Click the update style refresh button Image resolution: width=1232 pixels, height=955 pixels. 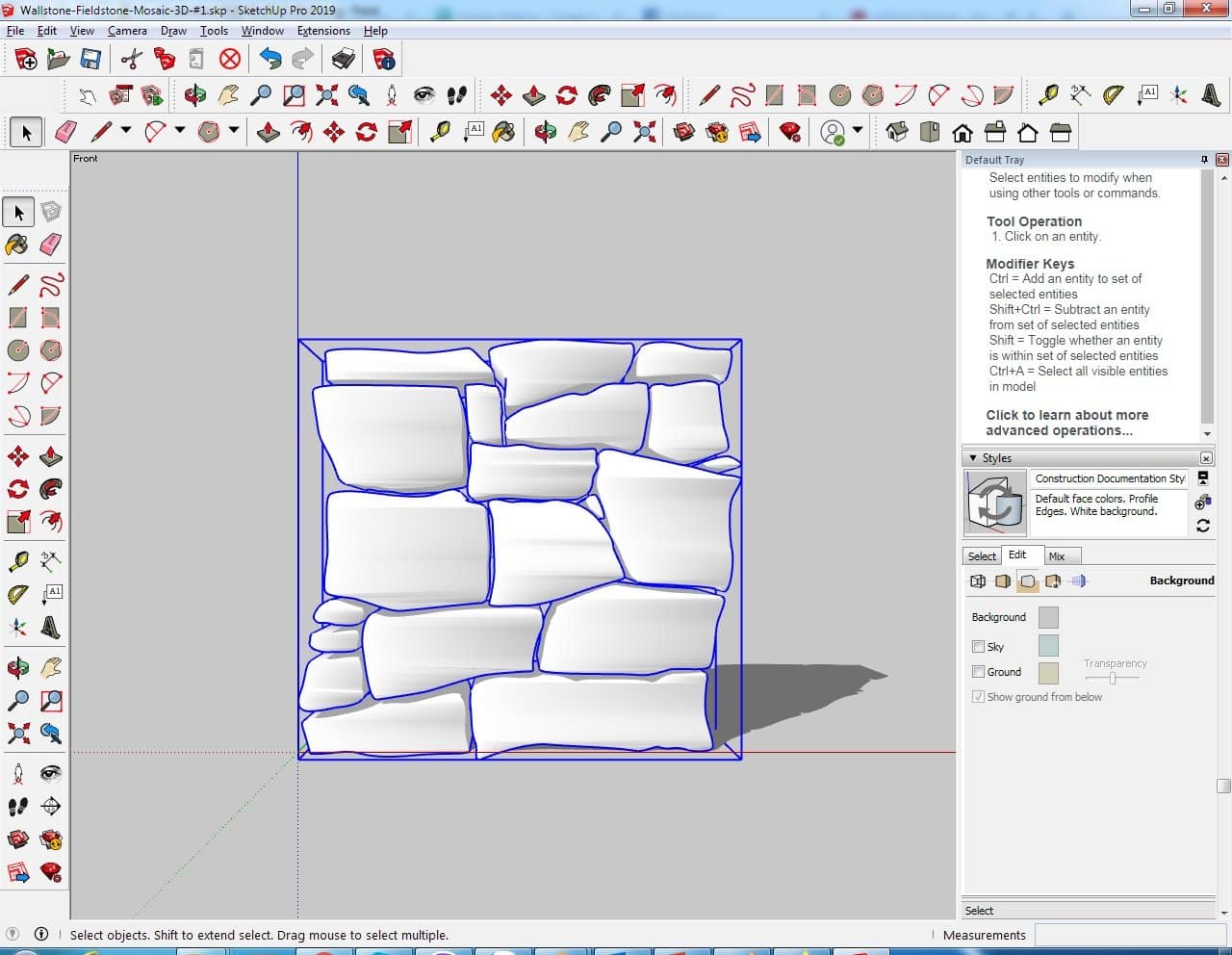[1203, 526]
